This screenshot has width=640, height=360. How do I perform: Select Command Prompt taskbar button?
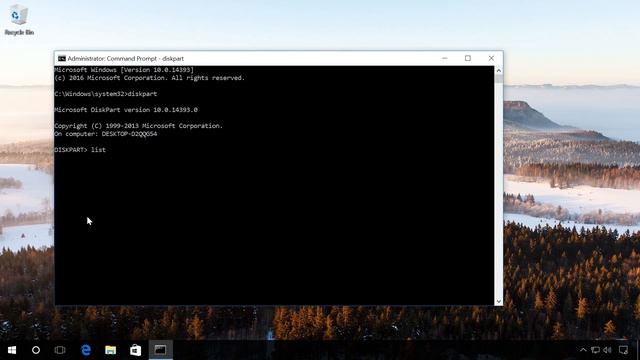(160, 350)
